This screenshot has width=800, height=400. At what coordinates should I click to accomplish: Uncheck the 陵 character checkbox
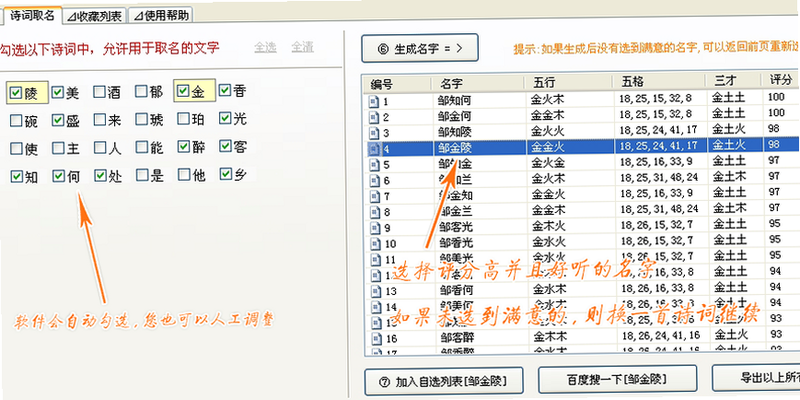pos(16,93)
